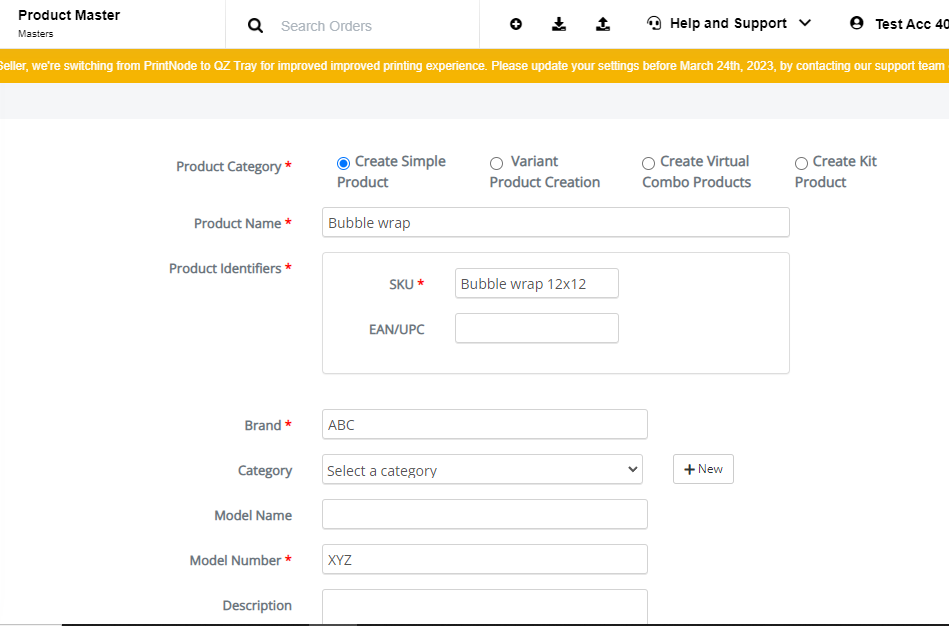Click the headset support icon
The image size is (949, 626).
pyautogui.click(x=654, y=24)
